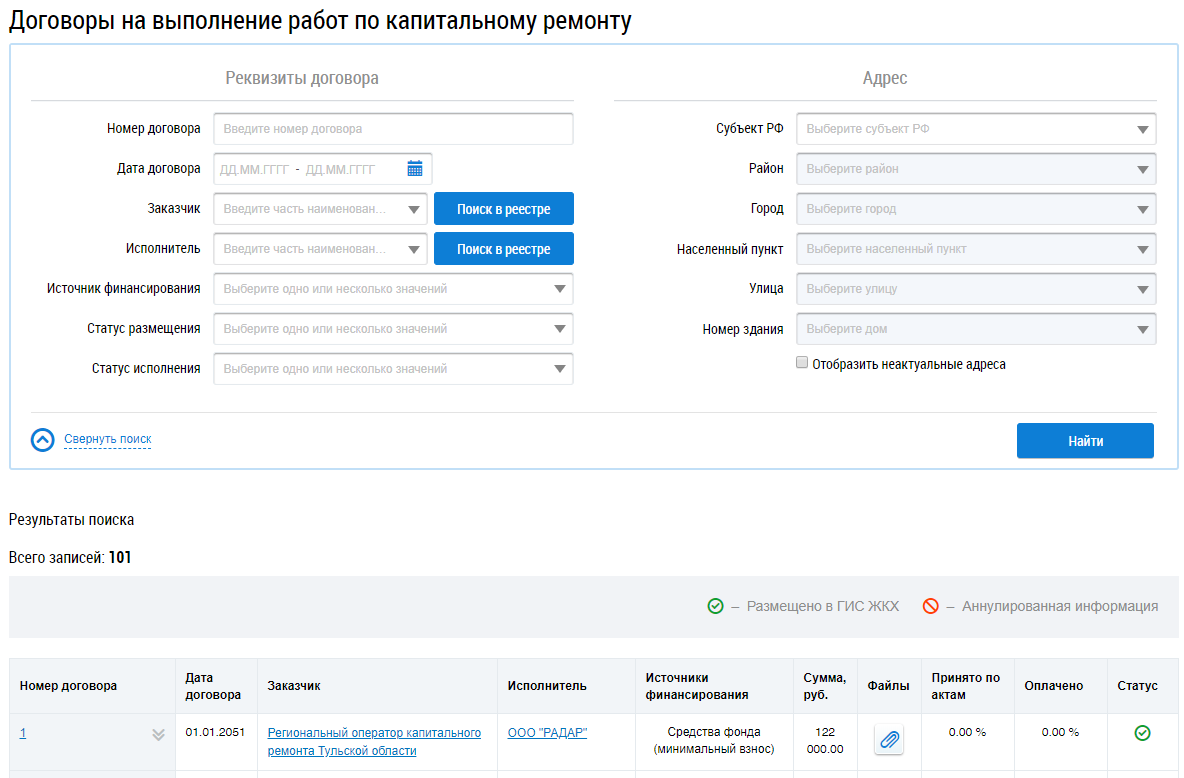Image resolution: width=1184 pixels, height=778 pixels.
Task: Click 'Поиск в реестре' next to Заказчик
Action: 503,209
